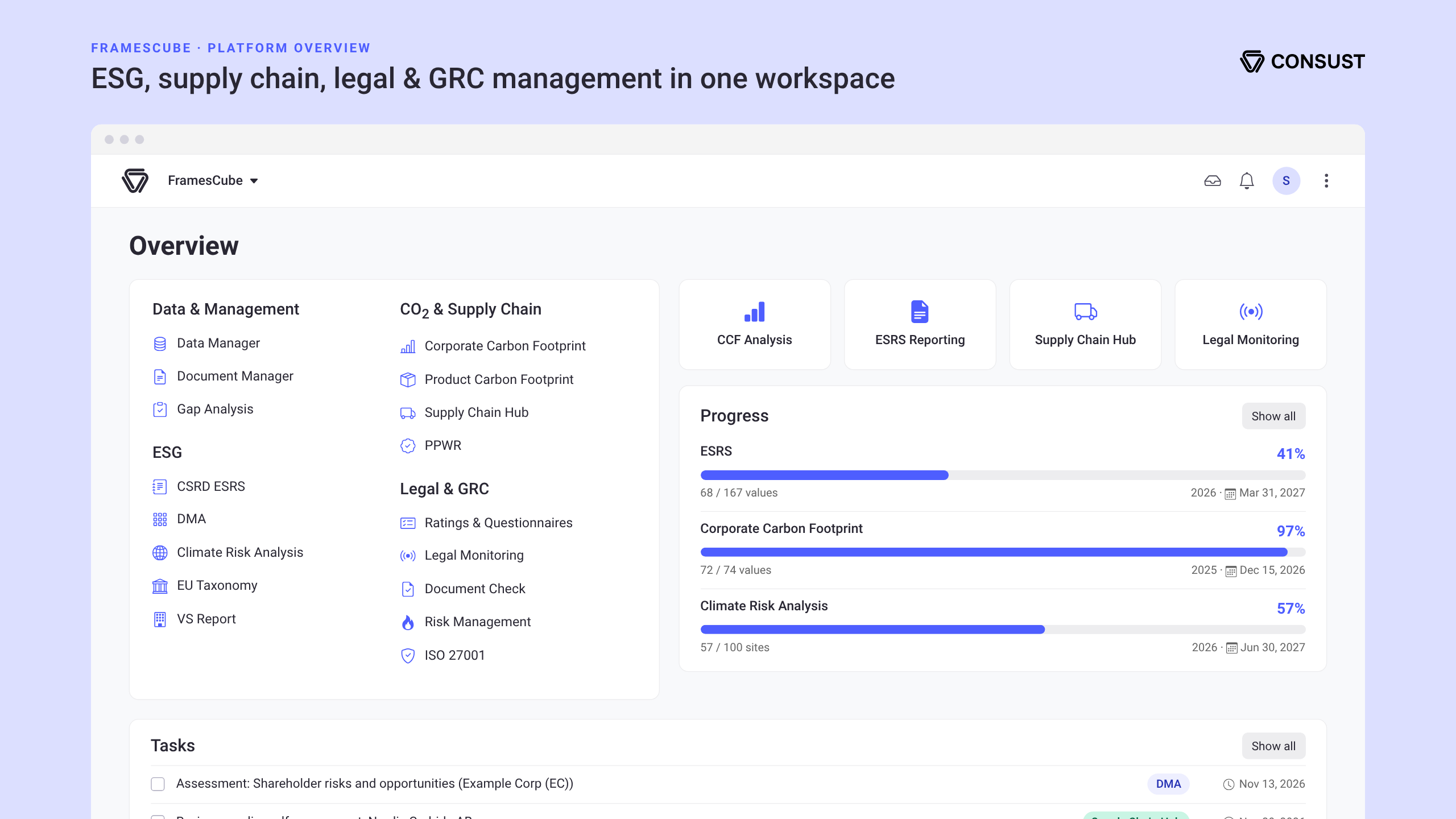Check the Shareholder risks assessment task checkbox
This screenshot has height=819, width=1456.
(158, 784)
